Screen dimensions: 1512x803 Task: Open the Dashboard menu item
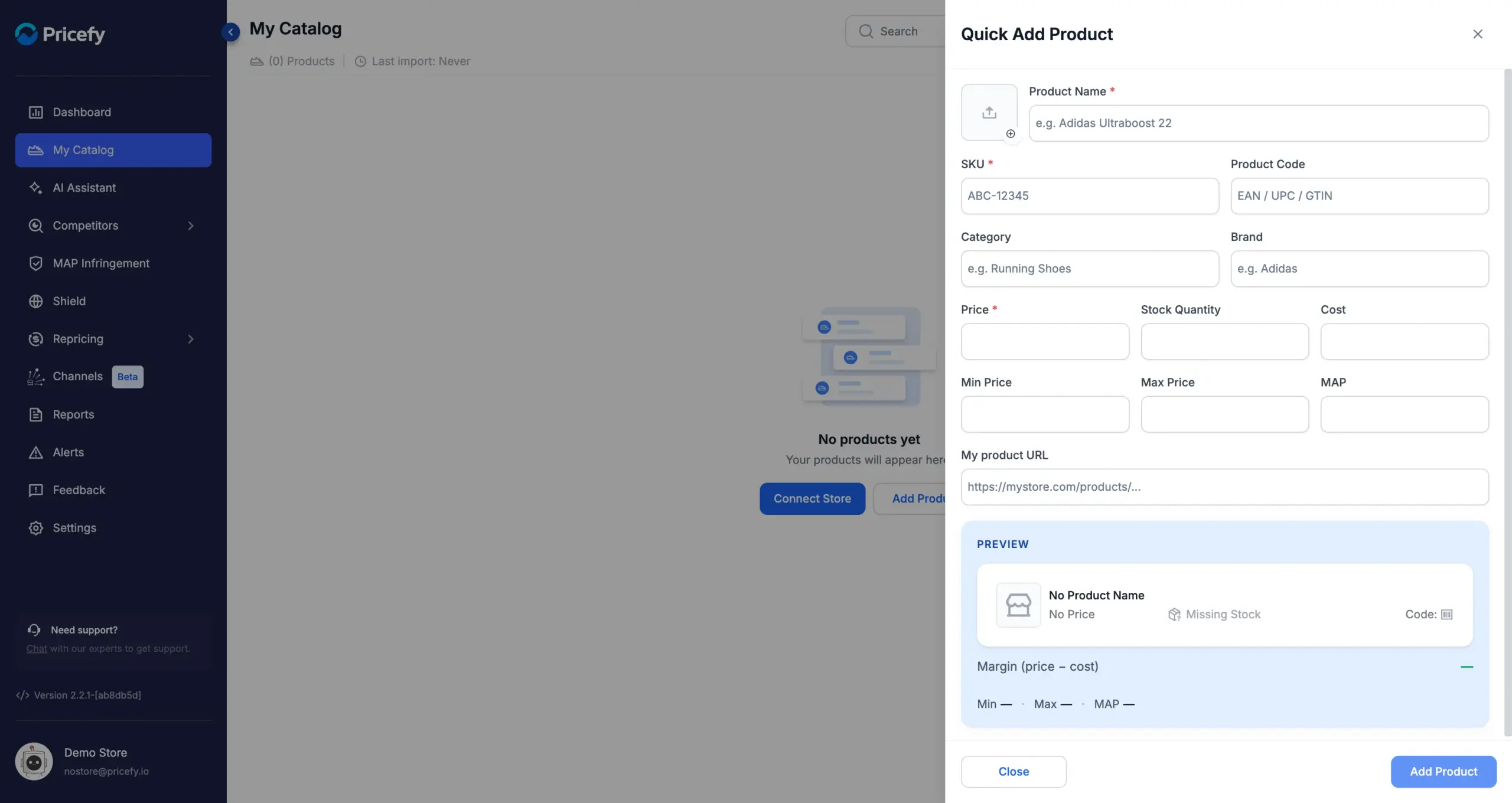click(113, 112)
